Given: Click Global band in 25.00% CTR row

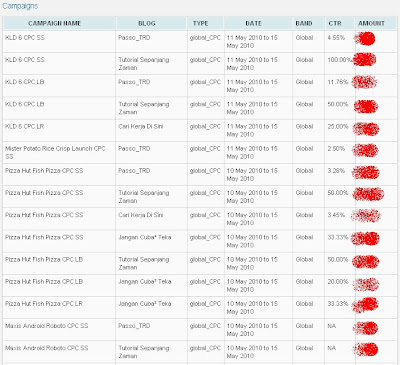Looking at the screenshot, I should click(x=304, y=126).
